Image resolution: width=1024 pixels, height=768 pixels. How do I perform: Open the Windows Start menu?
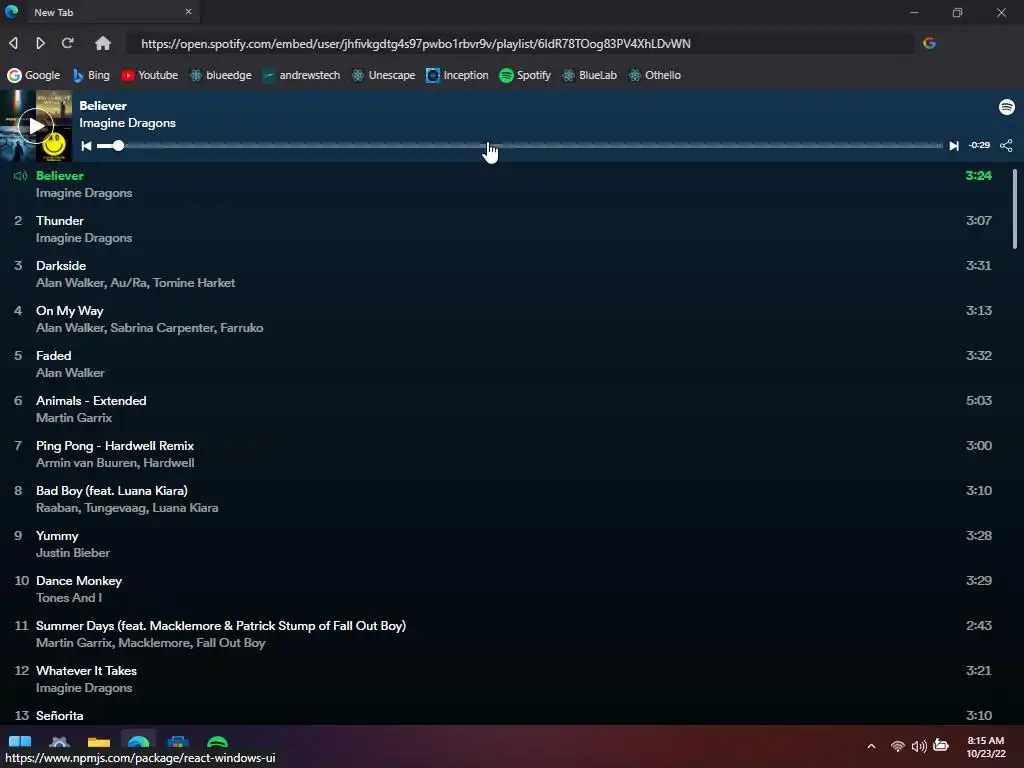20,743
